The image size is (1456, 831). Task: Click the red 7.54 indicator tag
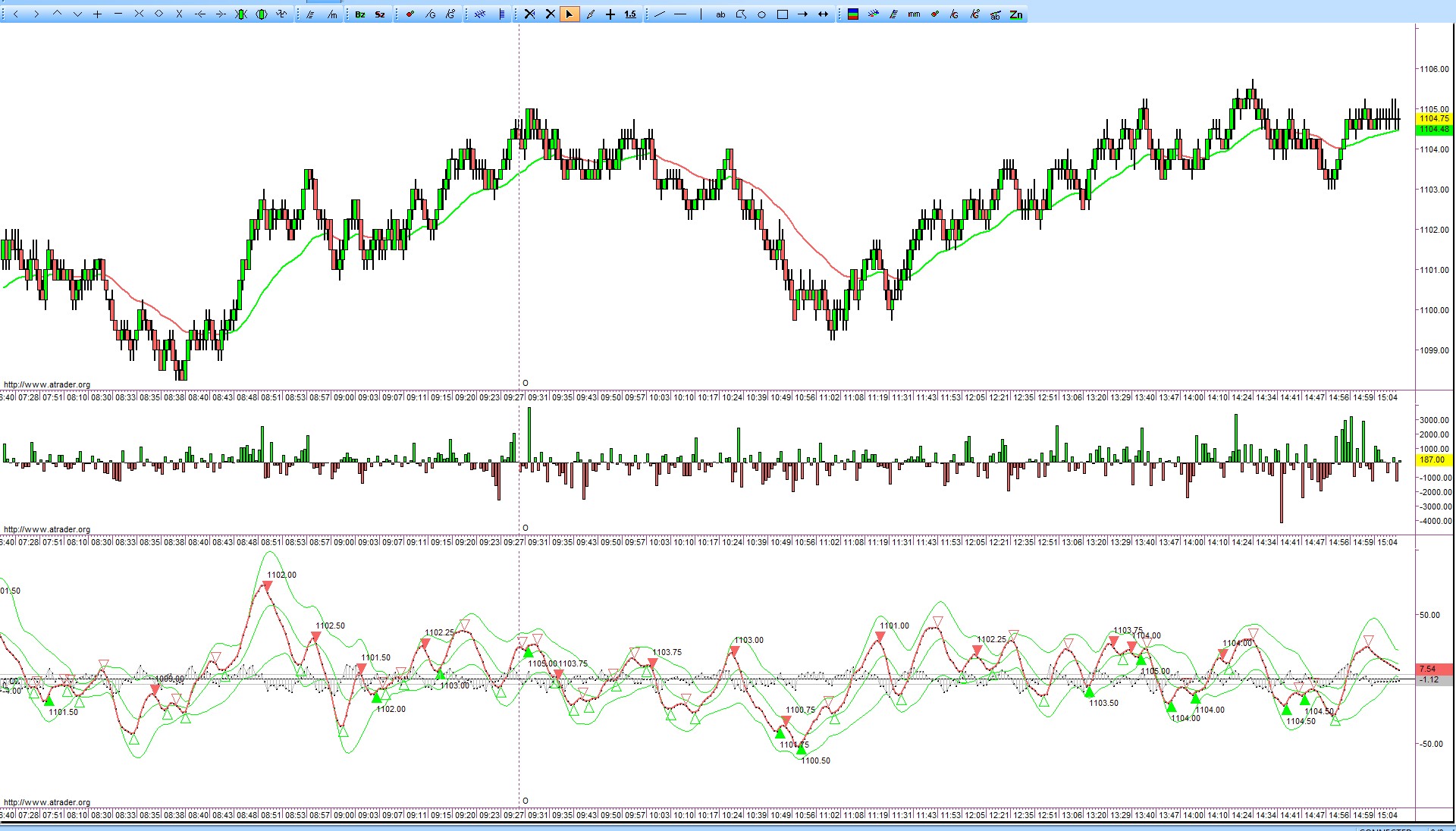coord(1435,669)
